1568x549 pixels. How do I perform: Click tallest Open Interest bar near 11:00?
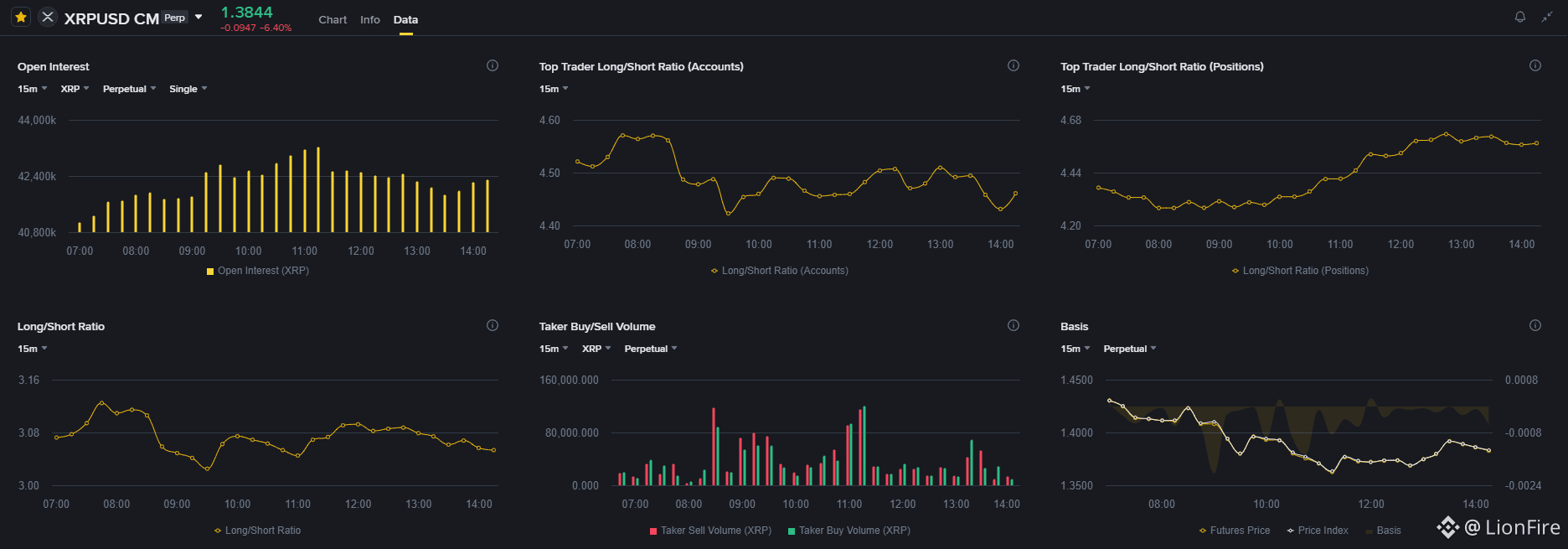click(318, 190)
